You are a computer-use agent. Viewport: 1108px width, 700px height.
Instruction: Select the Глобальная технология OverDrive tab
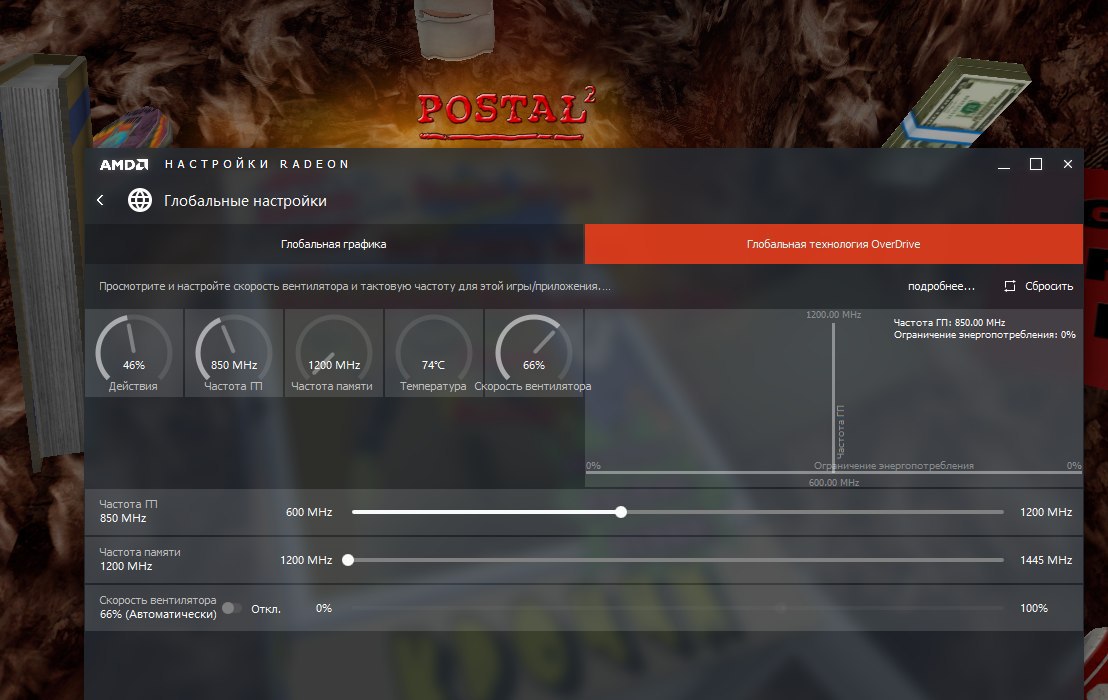coord(834,244)
